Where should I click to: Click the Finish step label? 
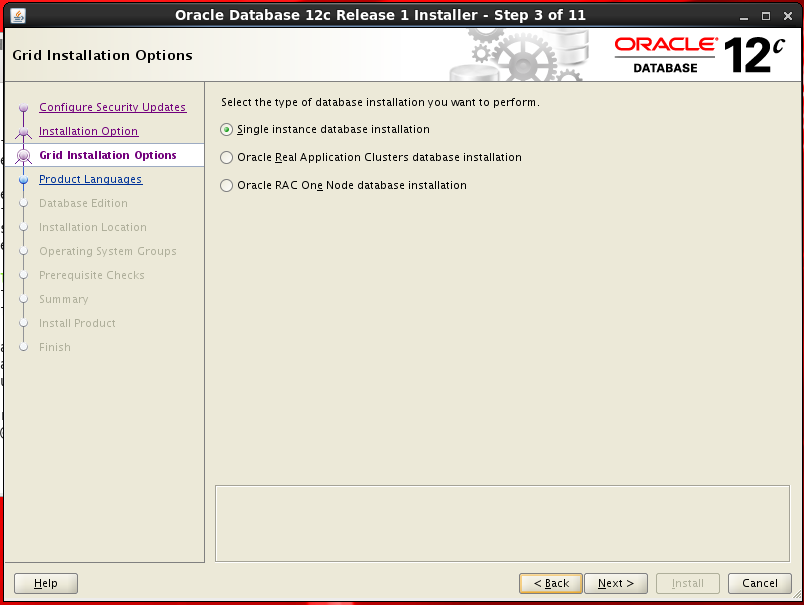[x=55, y=347]
